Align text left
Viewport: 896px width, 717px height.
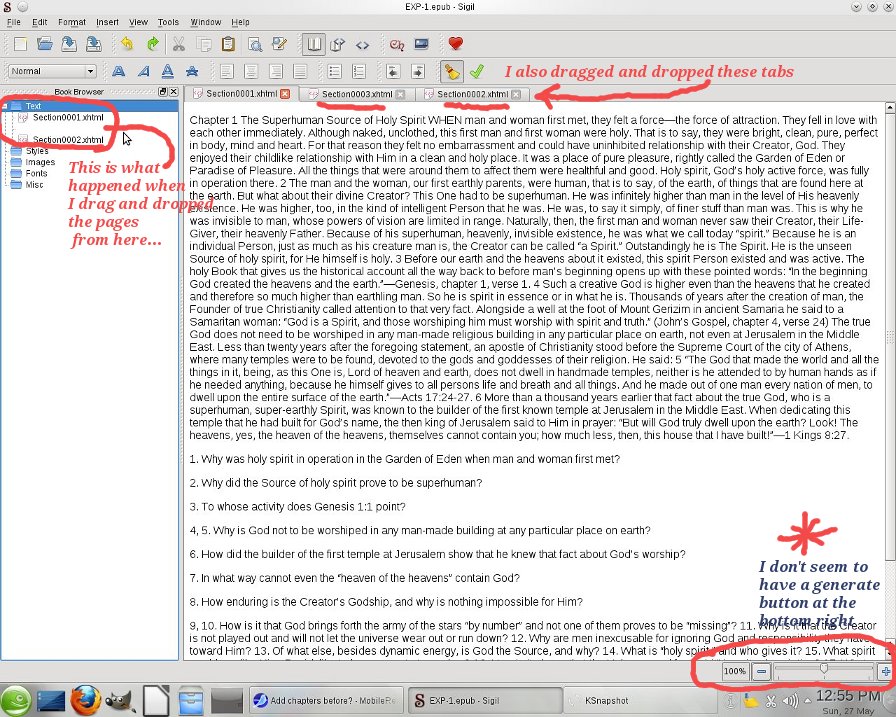pyautogui.click(x=226, y=71)
